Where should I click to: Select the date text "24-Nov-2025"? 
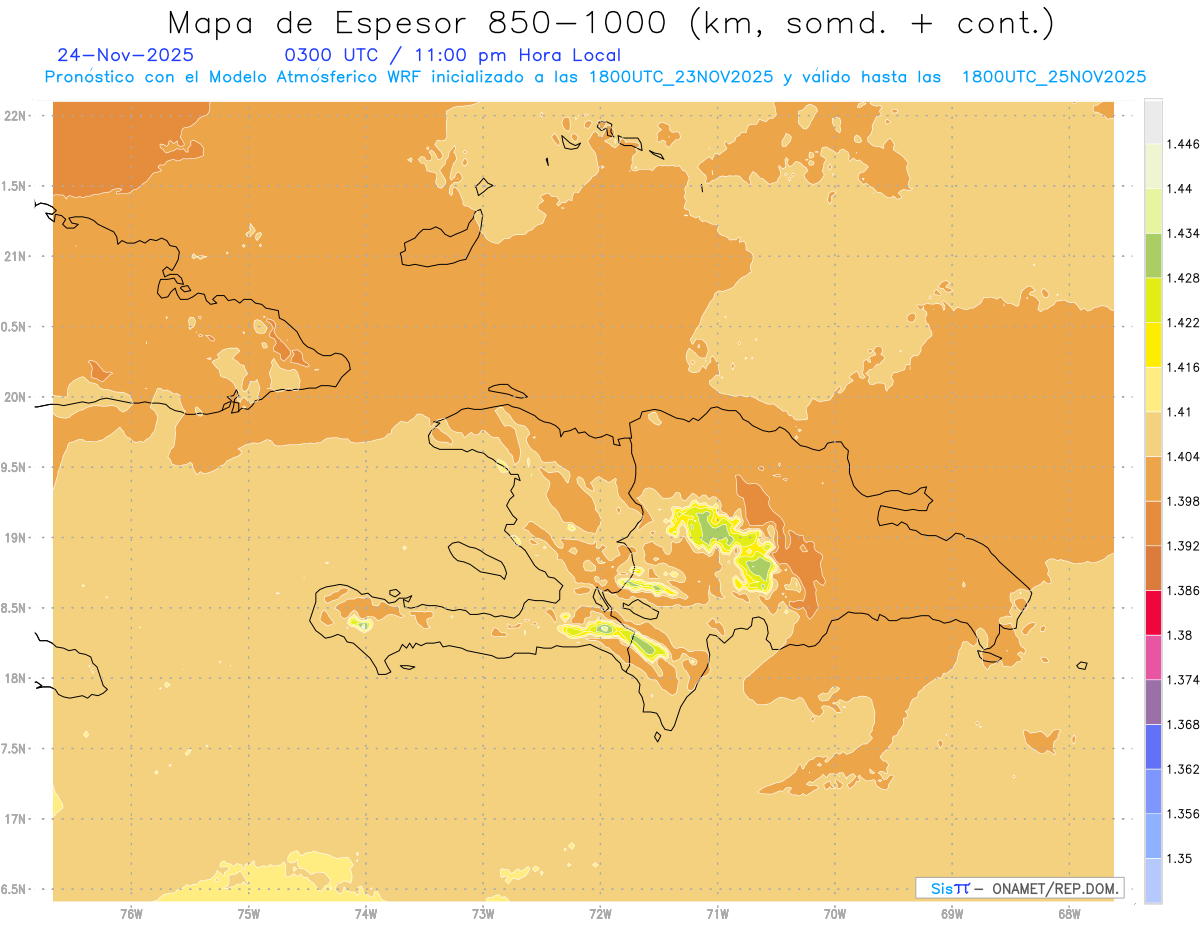(x=126, y=55)
